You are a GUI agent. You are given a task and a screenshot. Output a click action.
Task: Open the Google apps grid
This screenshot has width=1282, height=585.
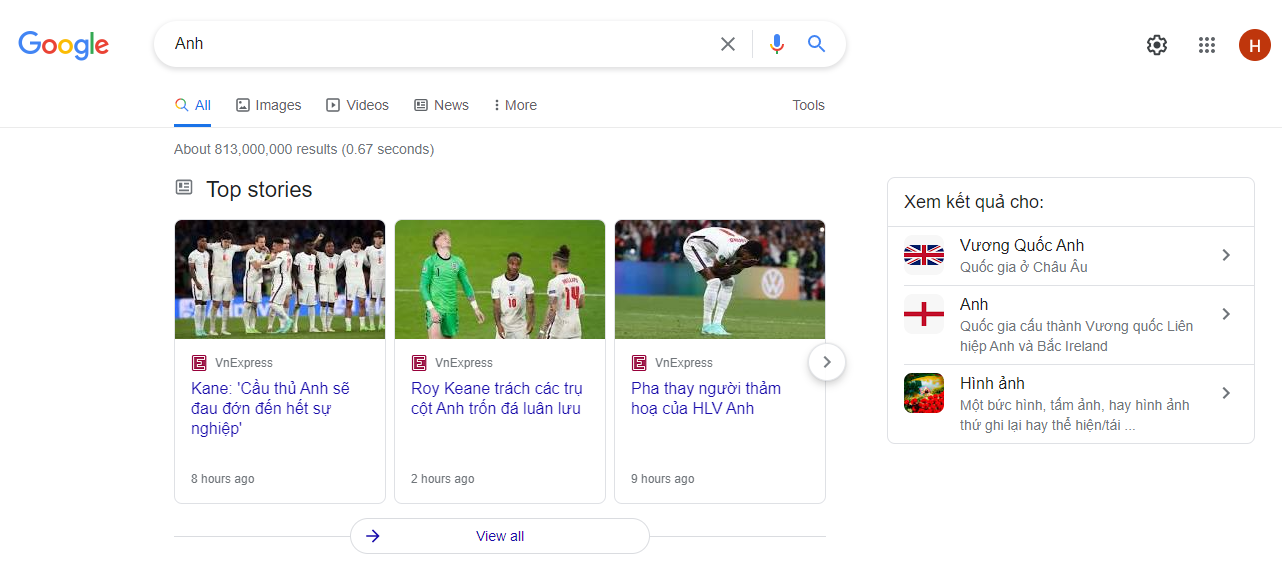[x=1207, y=45]
